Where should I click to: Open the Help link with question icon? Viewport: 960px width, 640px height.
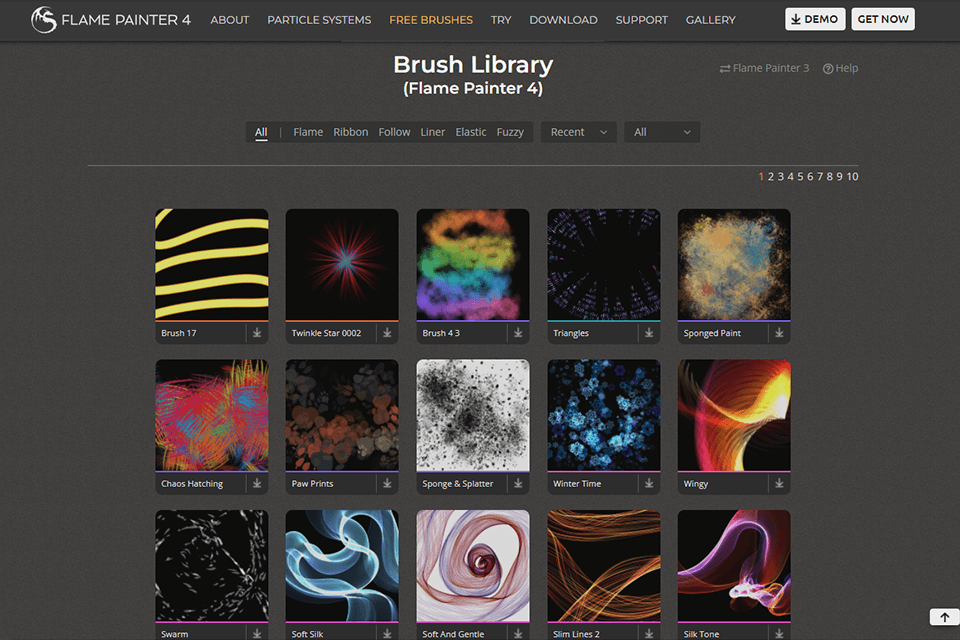click(x=840, y=68)
